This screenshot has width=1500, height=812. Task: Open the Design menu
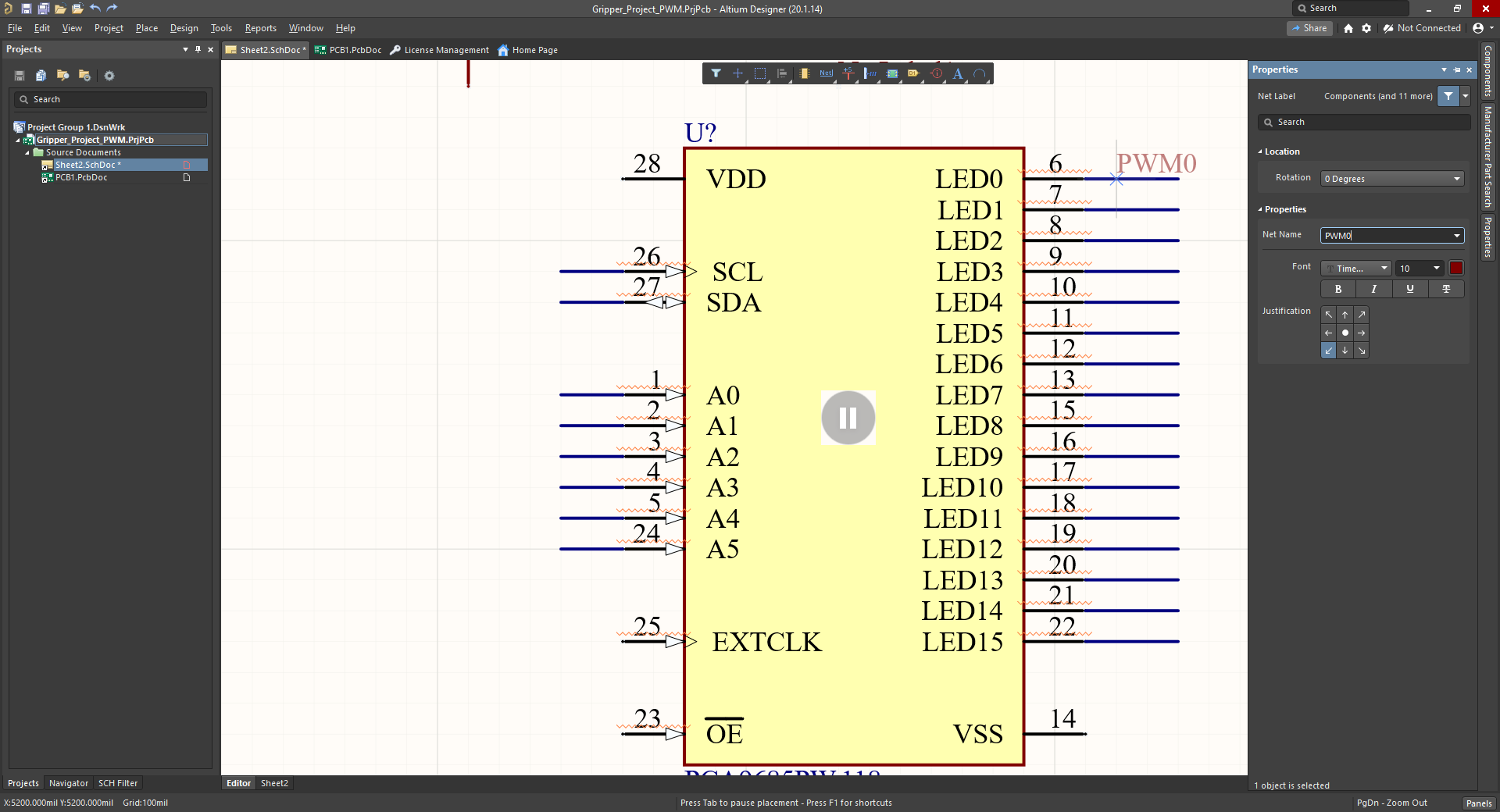pyautogui.click(x=184, y=28)
